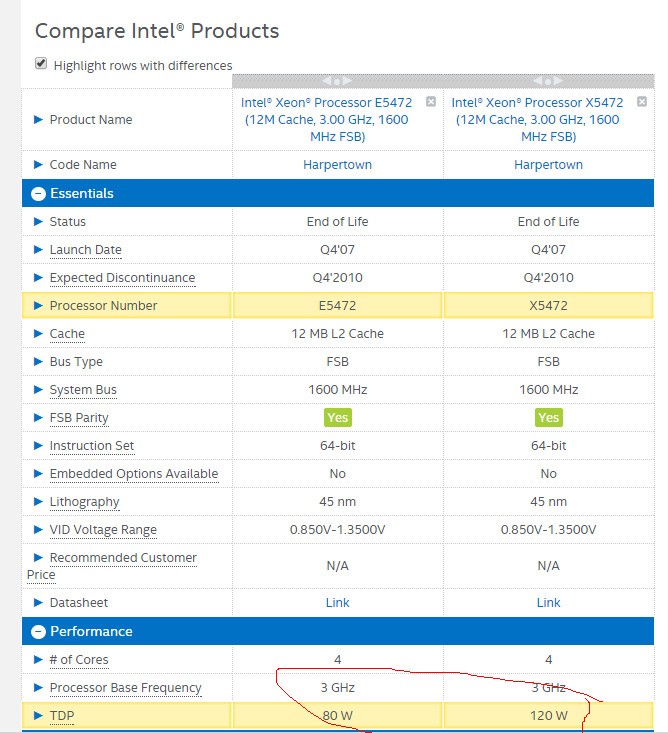Remove the Xeon X5472 column with its X icon
This screenshot has width=668, height=733.
pyautogui.click(x=642, y=102)
